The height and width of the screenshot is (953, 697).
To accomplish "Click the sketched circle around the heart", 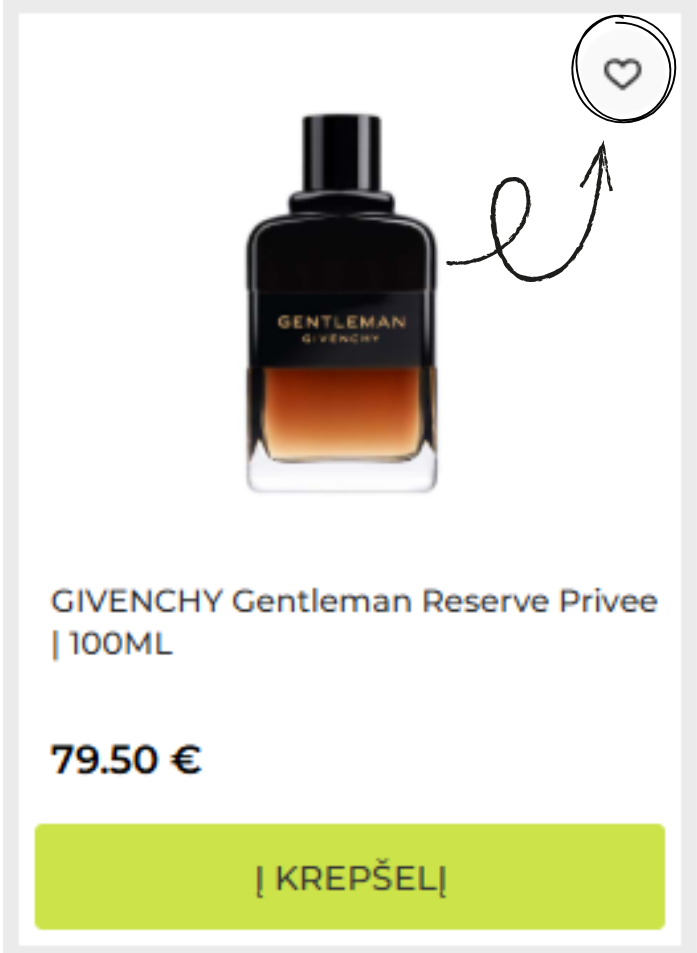I will [x=623, y=69].
